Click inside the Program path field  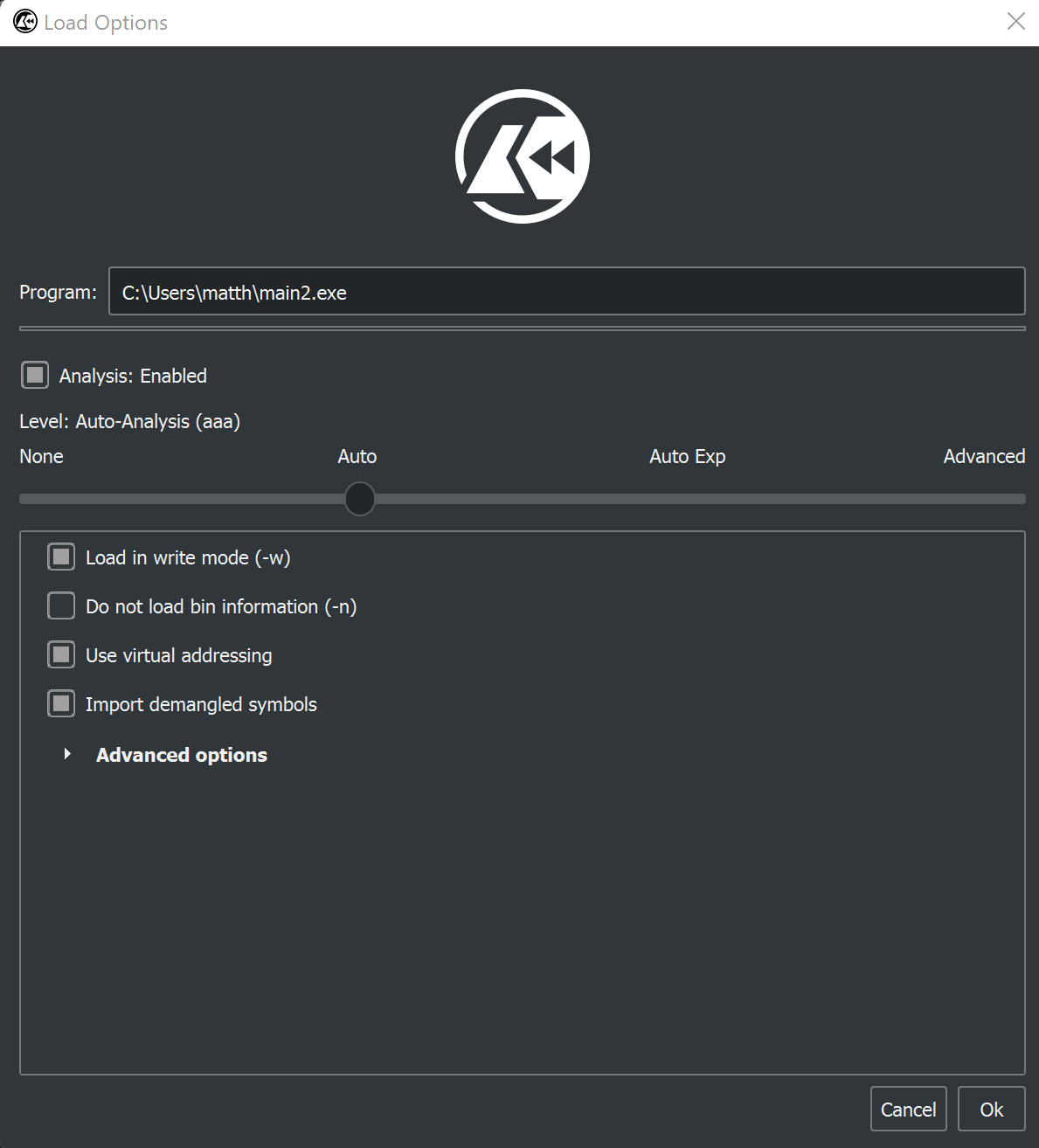pos(566,291)
